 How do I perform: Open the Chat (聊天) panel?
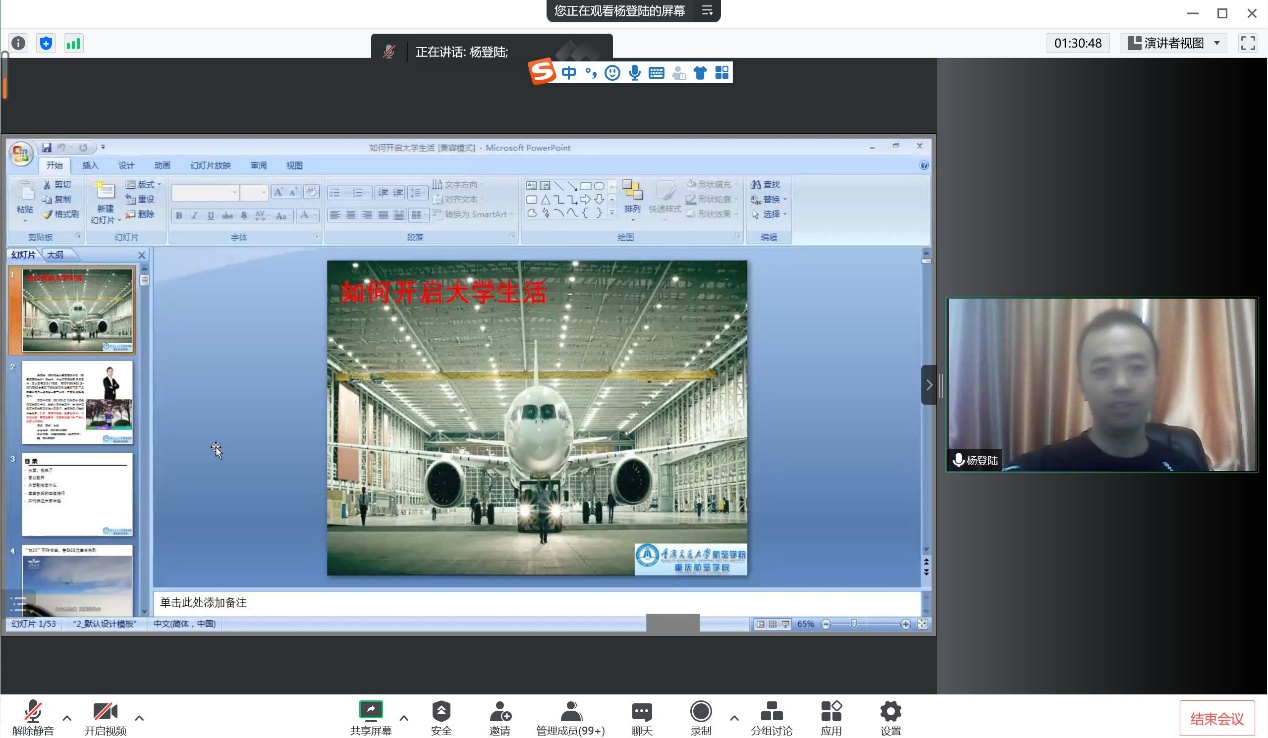[642, 712]
